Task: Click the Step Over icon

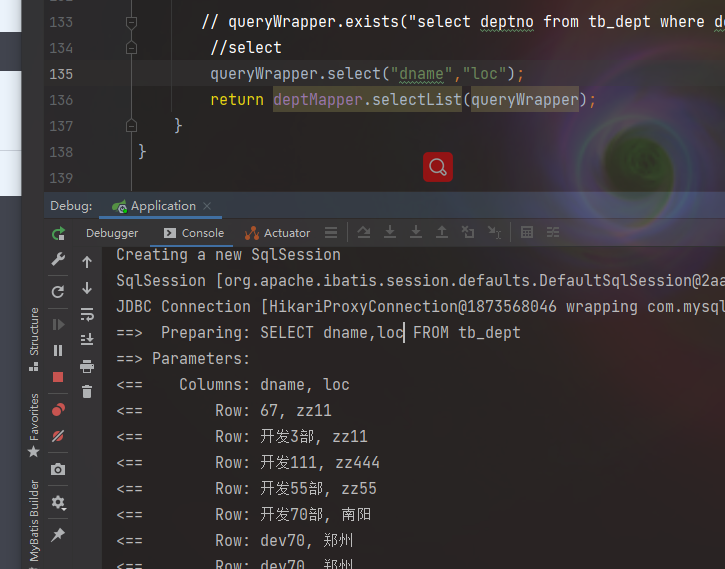Action: pos(364,232)
